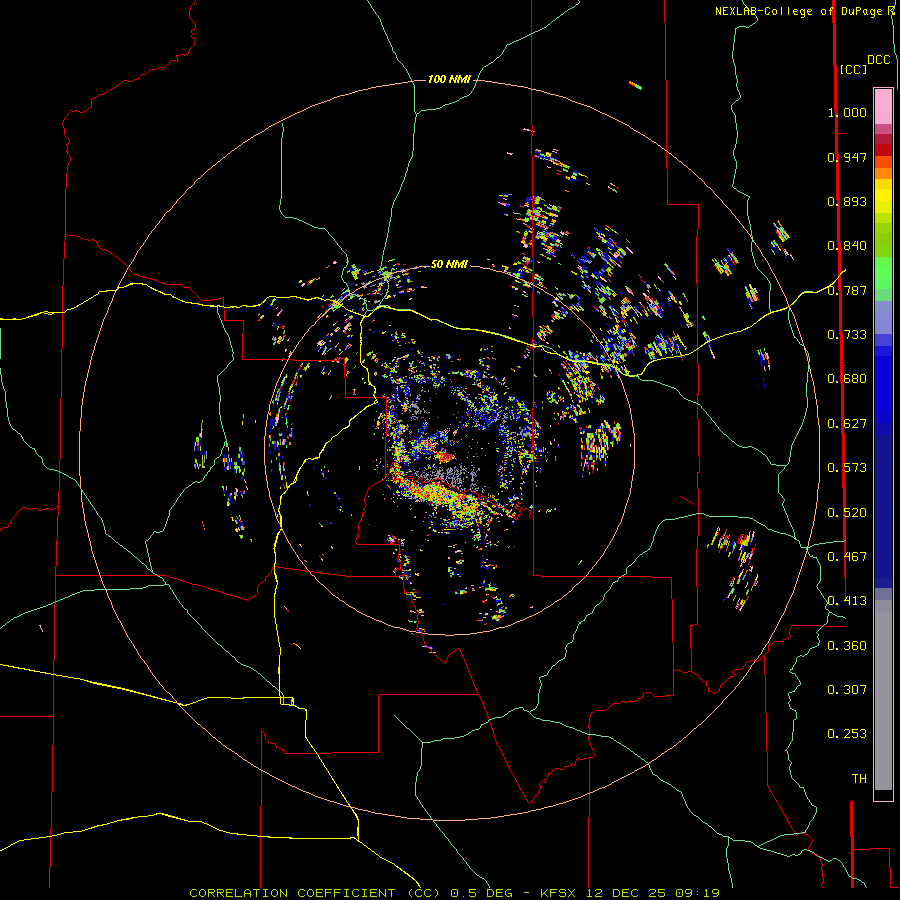
Task: Click the 0.520 scale value
Action: pos(847,513)
